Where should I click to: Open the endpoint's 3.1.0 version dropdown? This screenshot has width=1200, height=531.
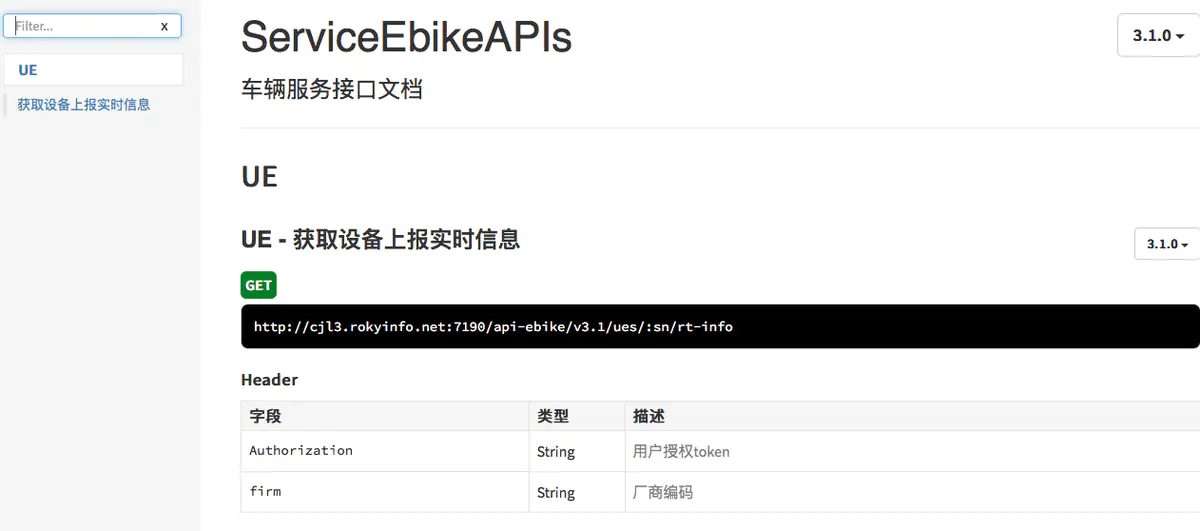[1167, 244]
